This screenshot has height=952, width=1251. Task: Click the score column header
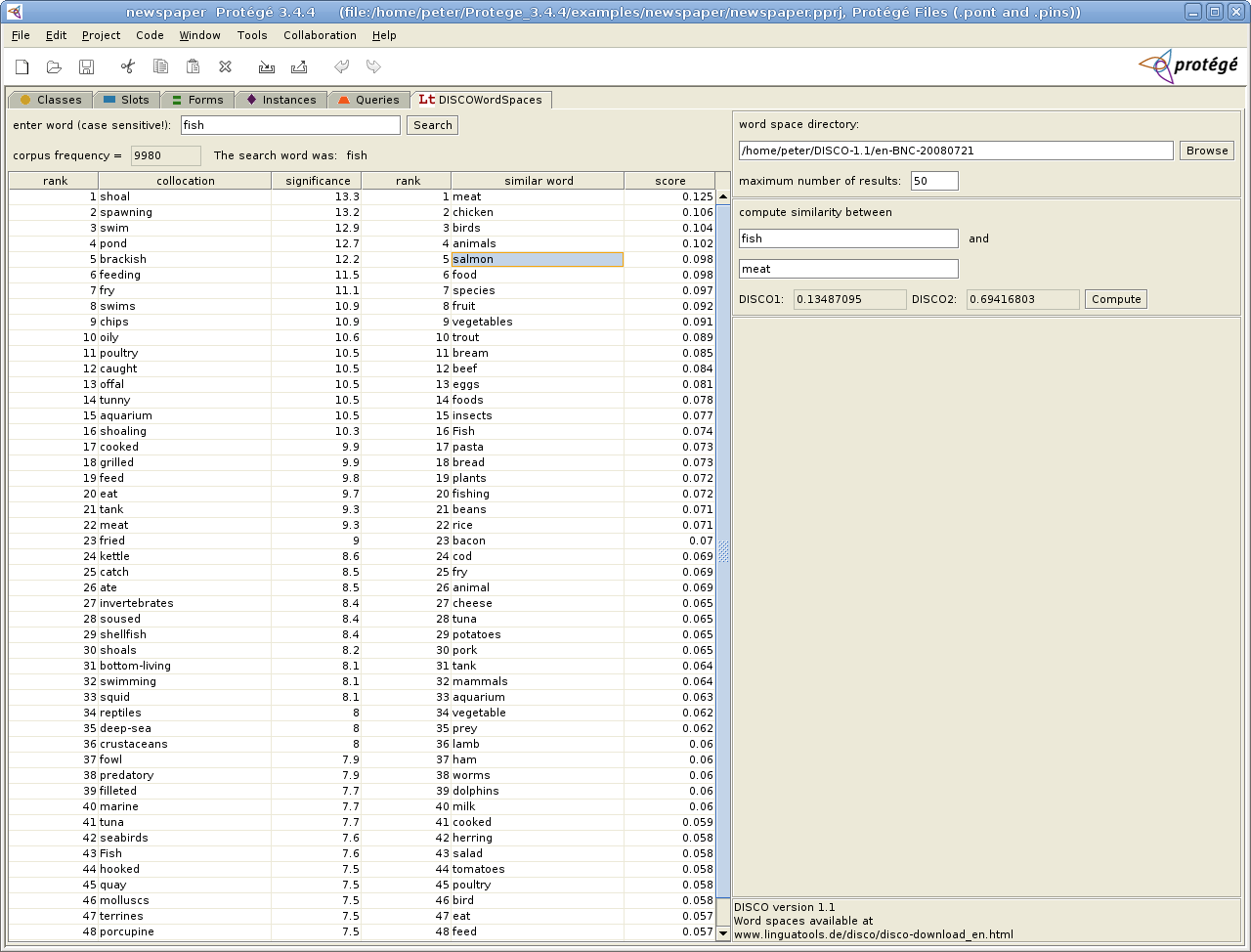pos(669,181)
